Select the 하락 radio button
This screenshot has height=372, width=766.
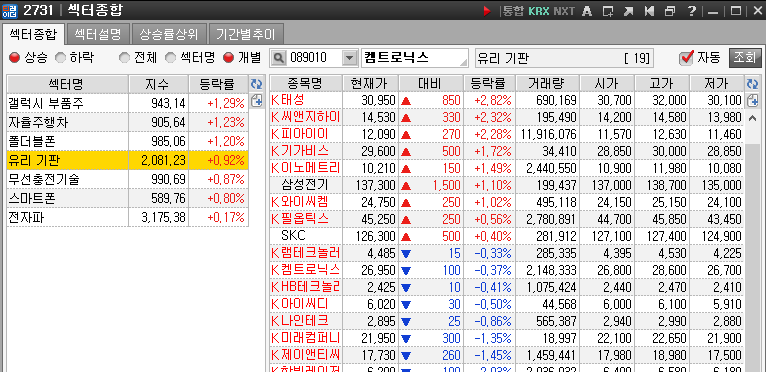point(61,58)
